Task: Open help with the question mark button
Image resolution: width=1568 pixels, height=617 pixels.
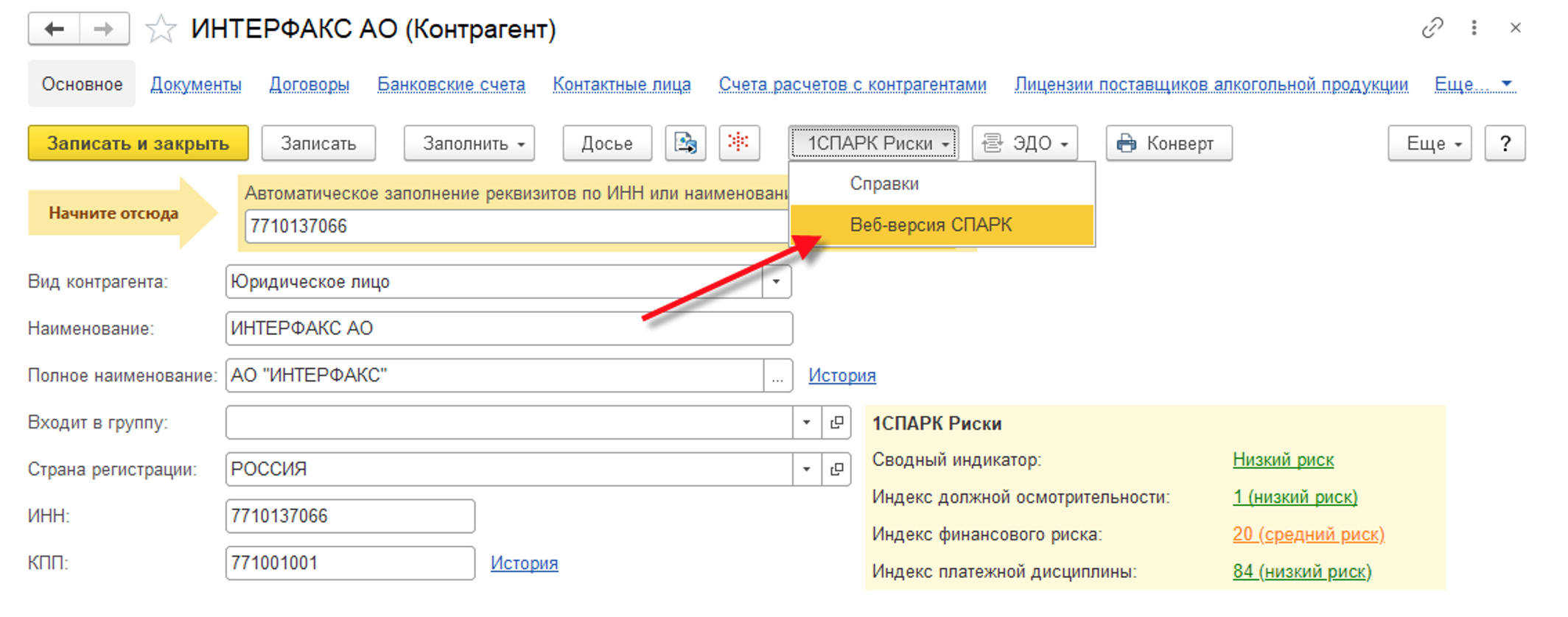Action: pos(1505,143)
